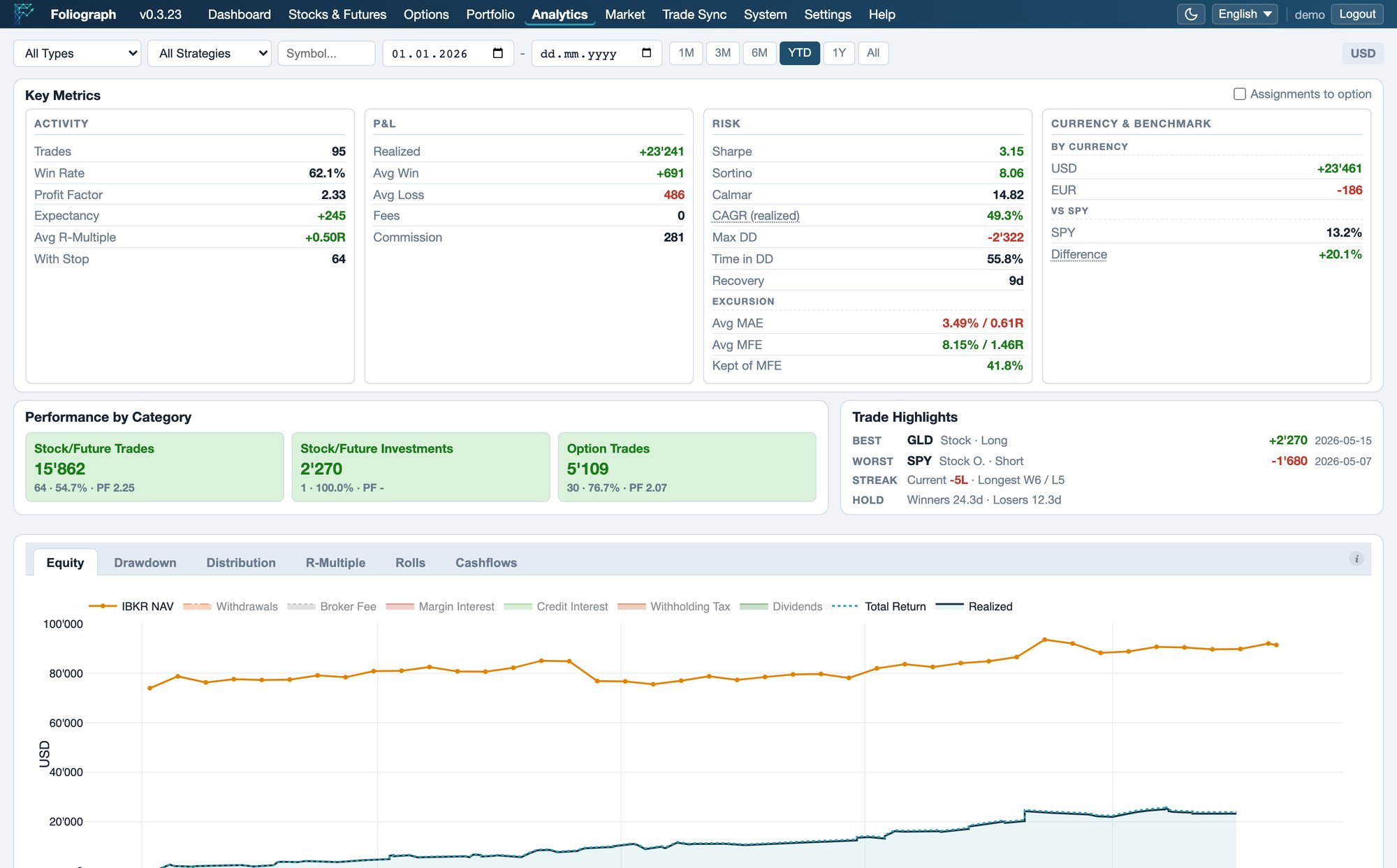Toggle Total Return legend series
The height and width of the screenshot is (868, 1397).
click(879, 606)
